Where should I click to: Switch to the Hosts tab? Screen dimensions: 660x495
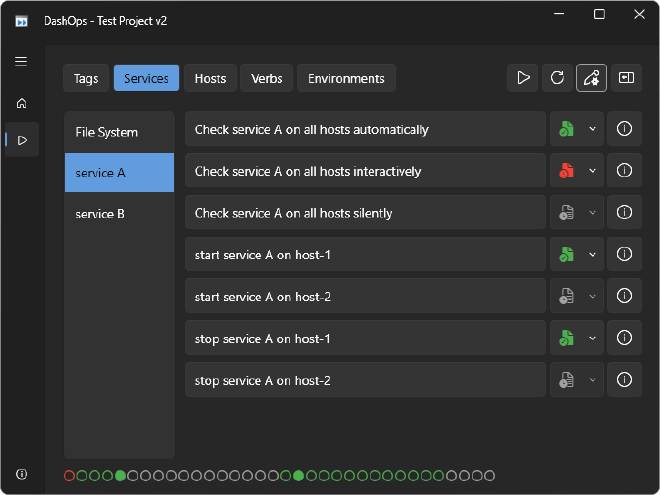point(210,78)
